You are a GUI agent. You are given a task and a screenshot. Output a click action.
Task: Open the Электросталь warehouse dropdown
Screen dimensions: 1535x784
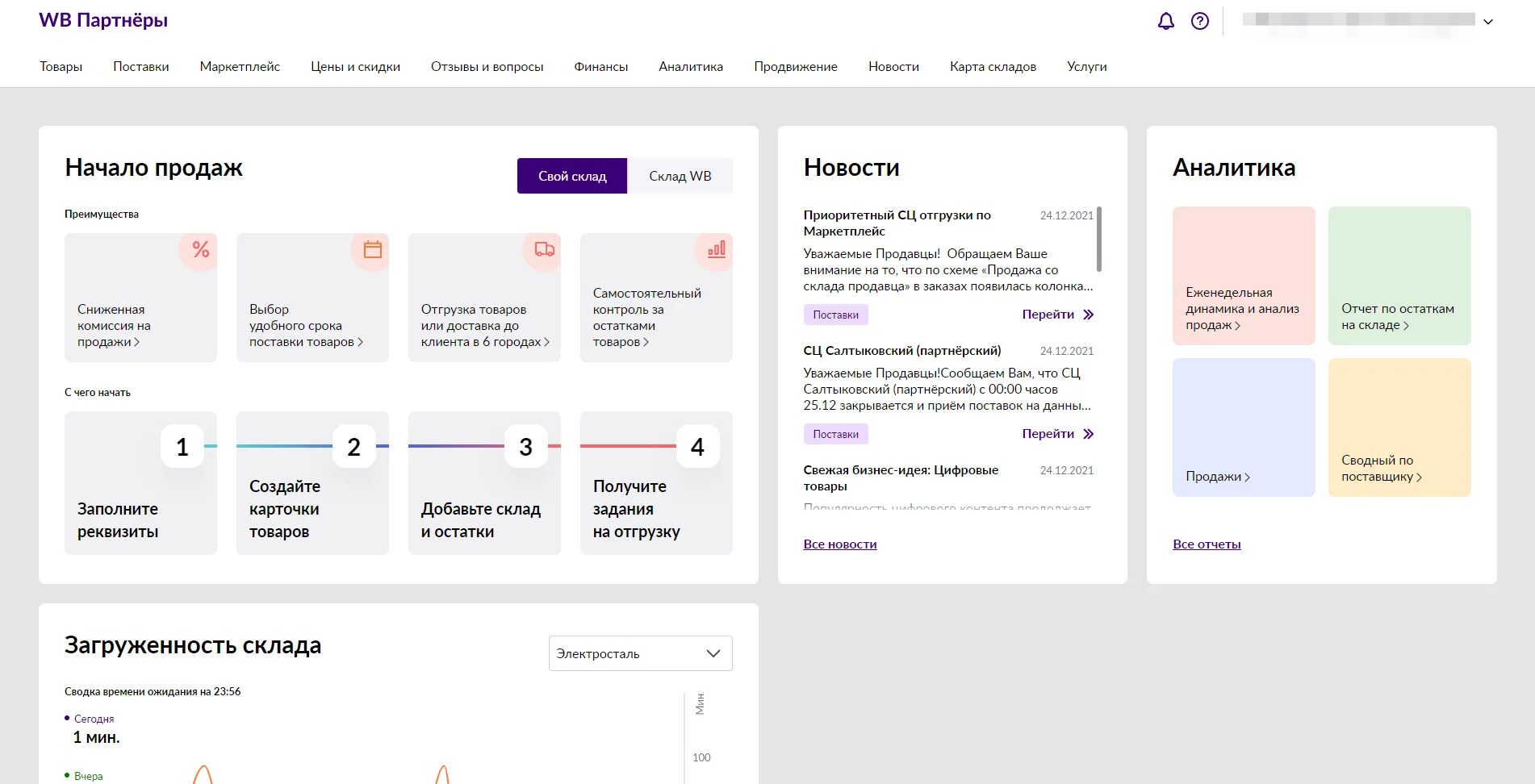(641, 653)
